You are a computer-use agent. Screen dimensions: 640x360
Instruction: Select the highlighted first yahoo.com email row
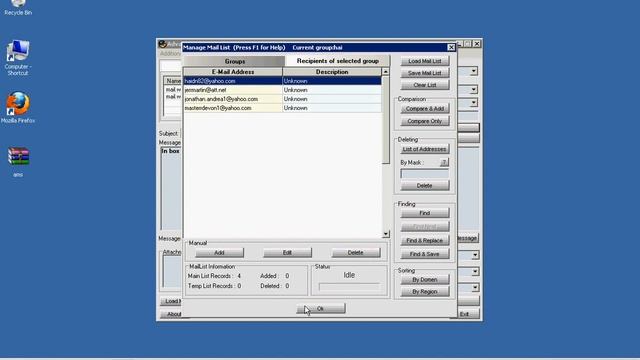pos(282,81)
